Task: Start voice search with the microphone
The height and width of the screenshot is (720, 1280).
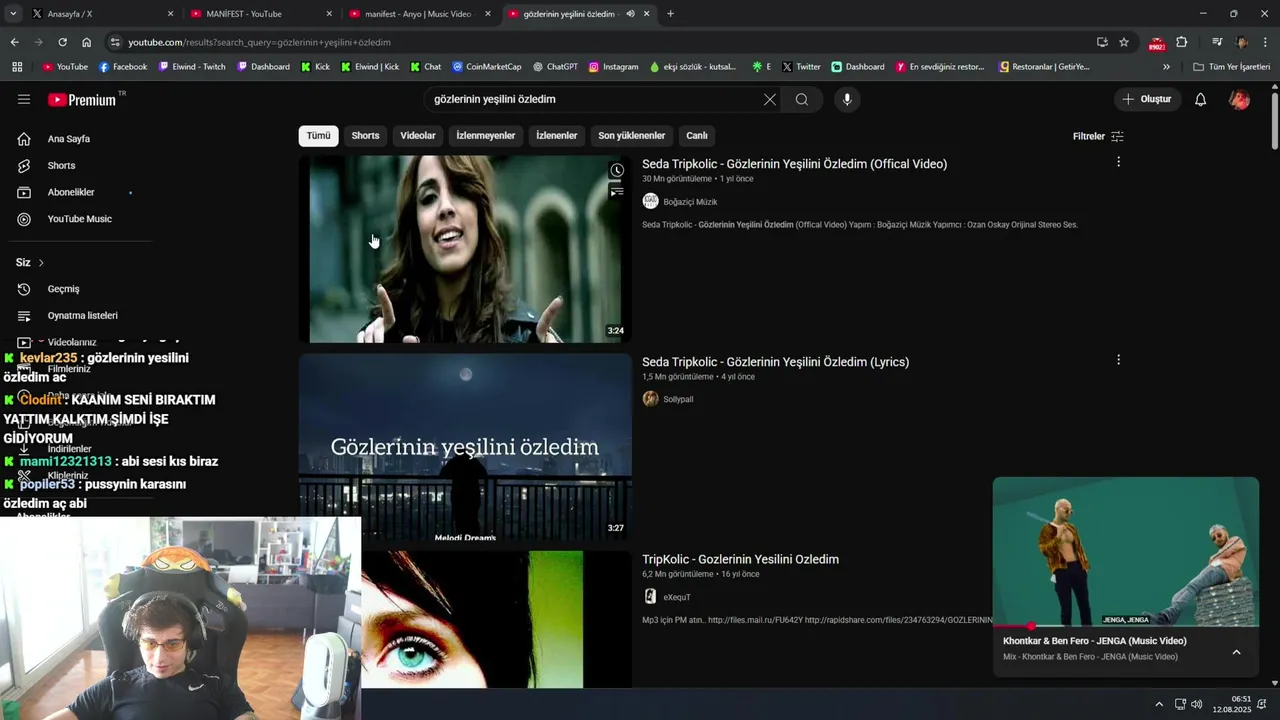Action: [x=847, y=99]
